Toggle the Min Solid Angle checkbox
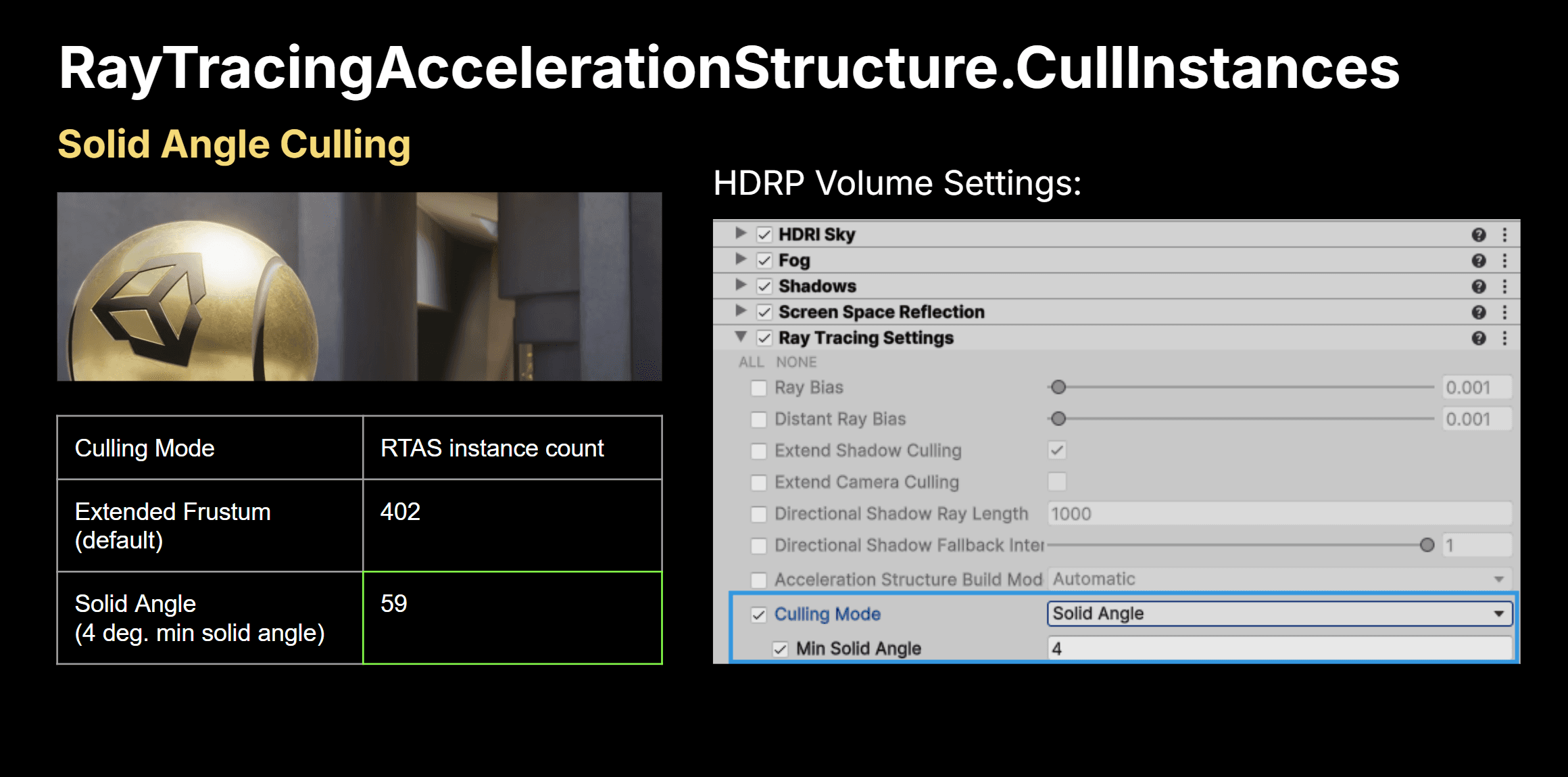 coord(781,648)
